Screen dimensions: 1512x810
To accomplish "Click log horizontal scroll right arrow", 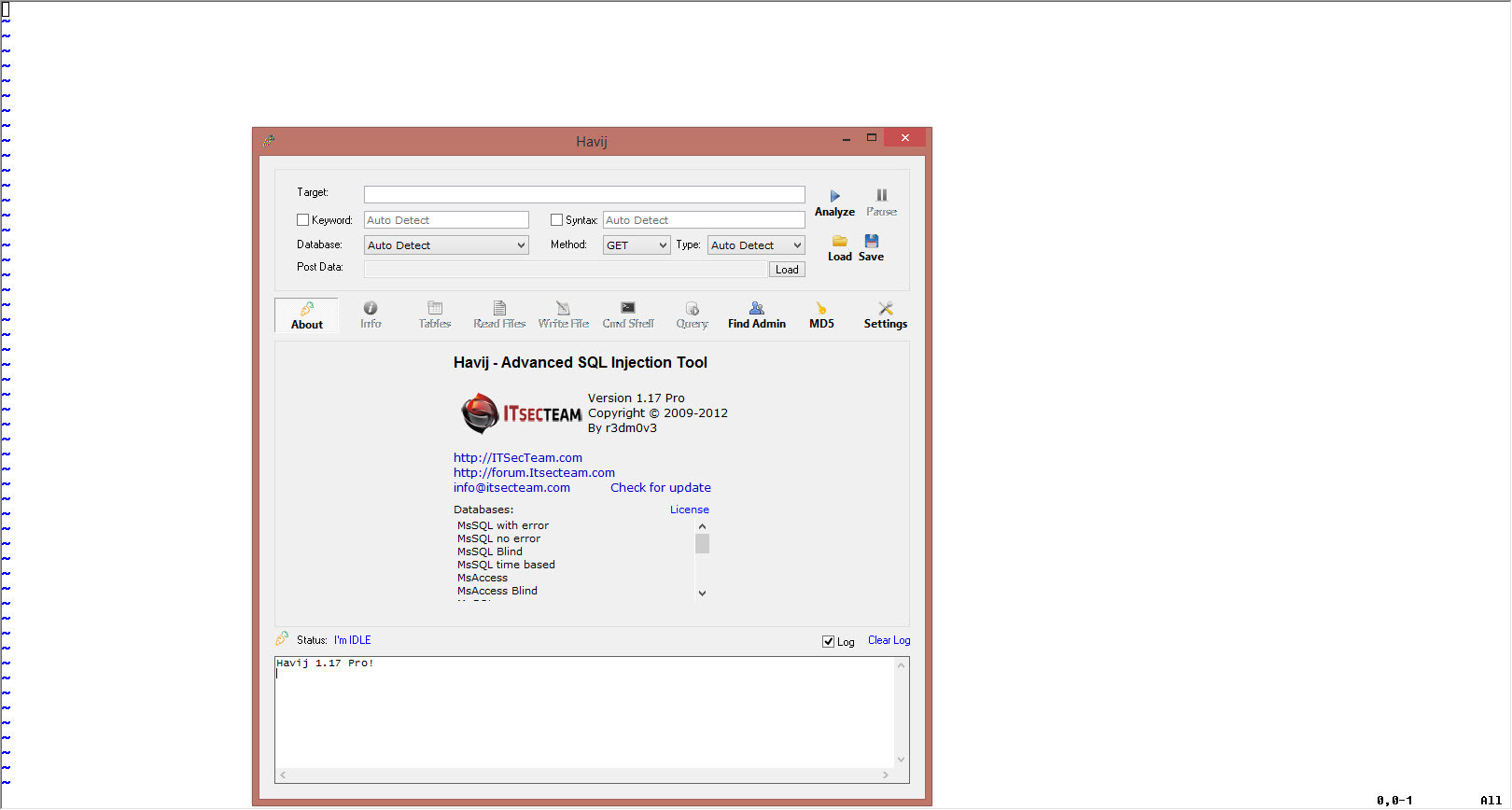I will [x=886, y=775].
